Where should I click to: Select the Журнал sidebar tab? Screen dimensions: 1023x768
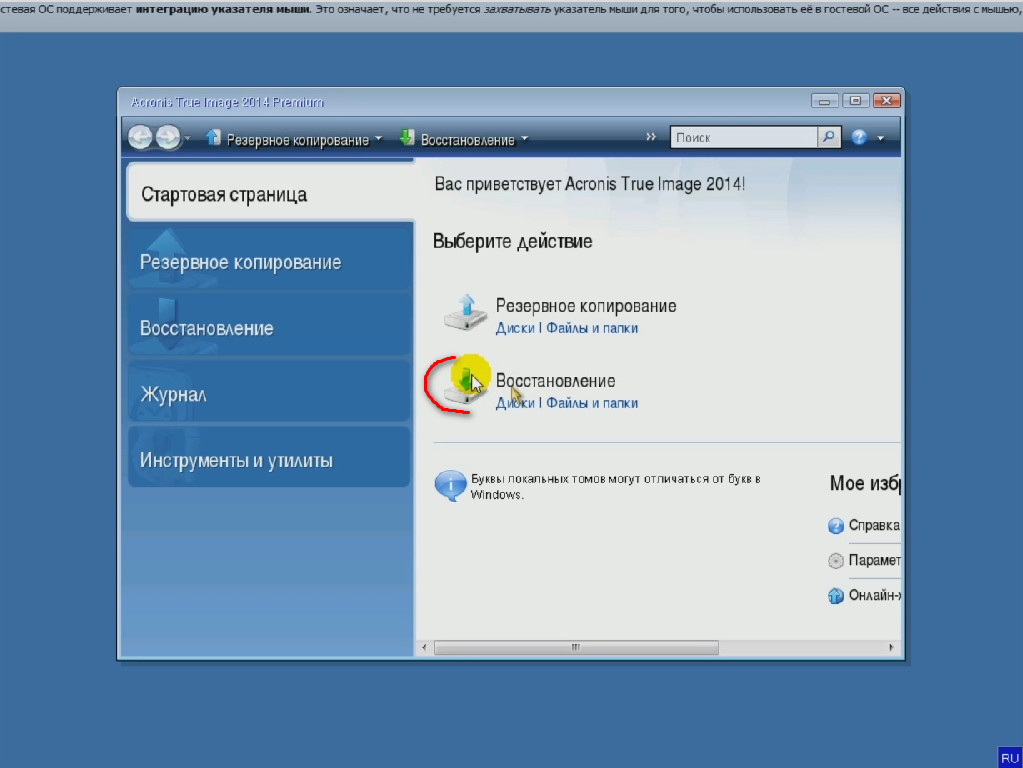click(x=269, y=394)
